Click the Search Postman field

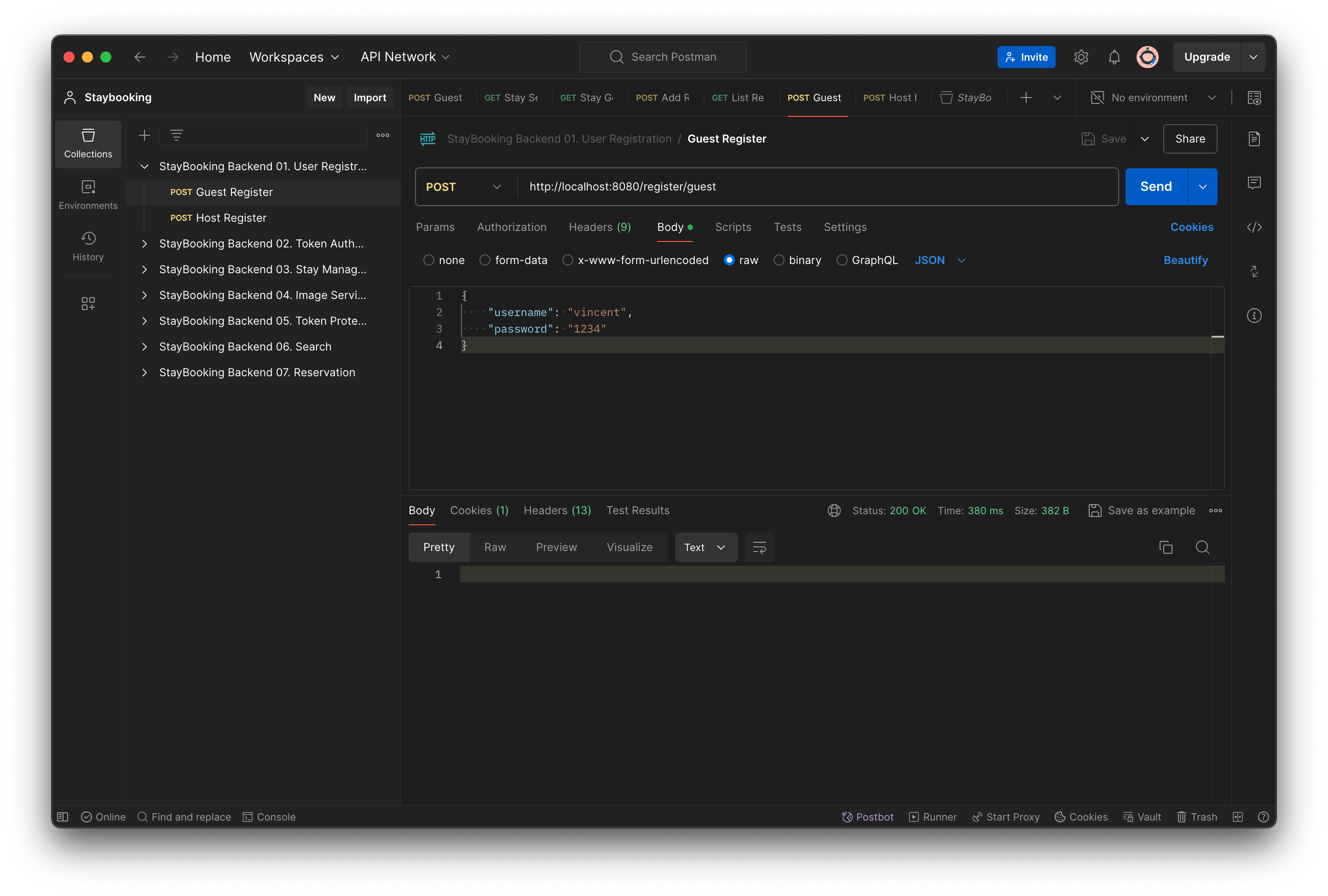point(663,57)
